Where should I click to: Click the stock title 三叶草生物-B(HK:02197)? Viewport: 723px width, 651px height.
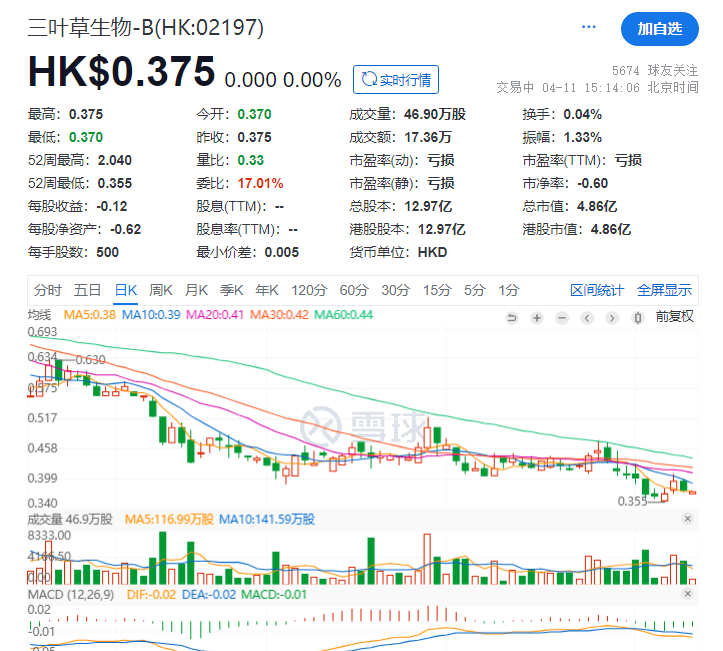click(146, 27)
